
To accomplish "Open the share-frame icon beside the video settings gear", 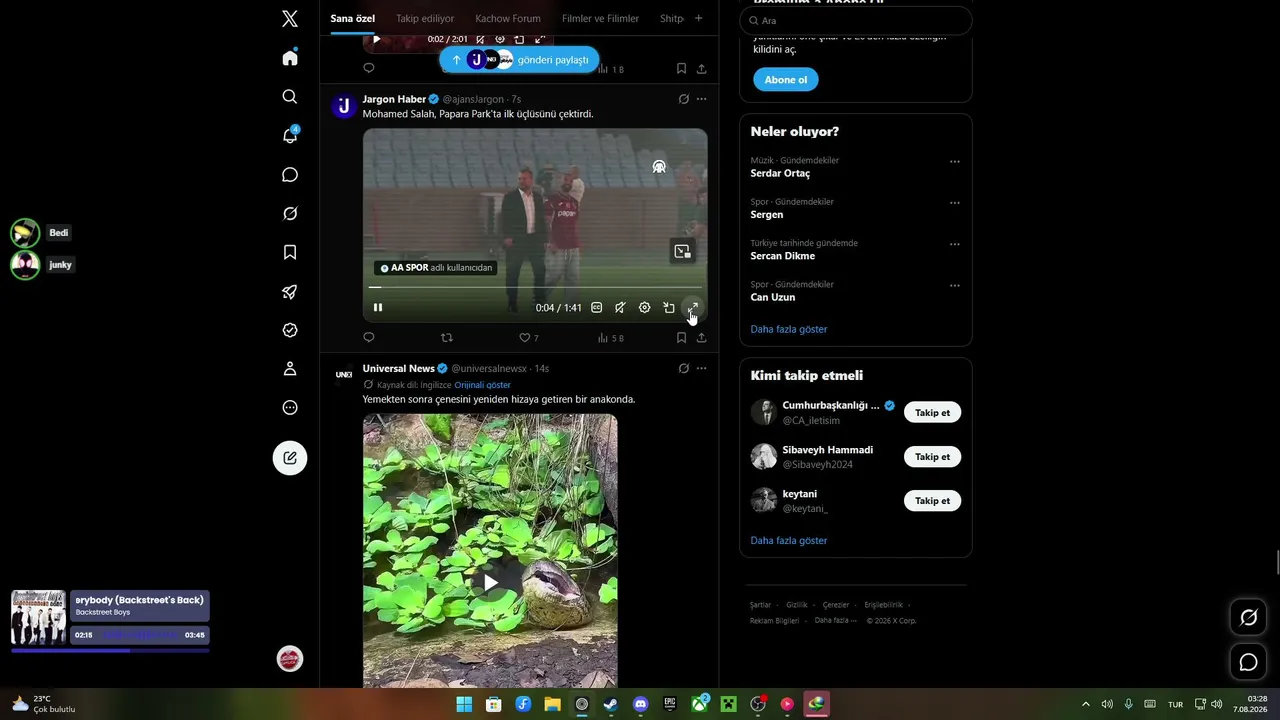I will (669, 308).
